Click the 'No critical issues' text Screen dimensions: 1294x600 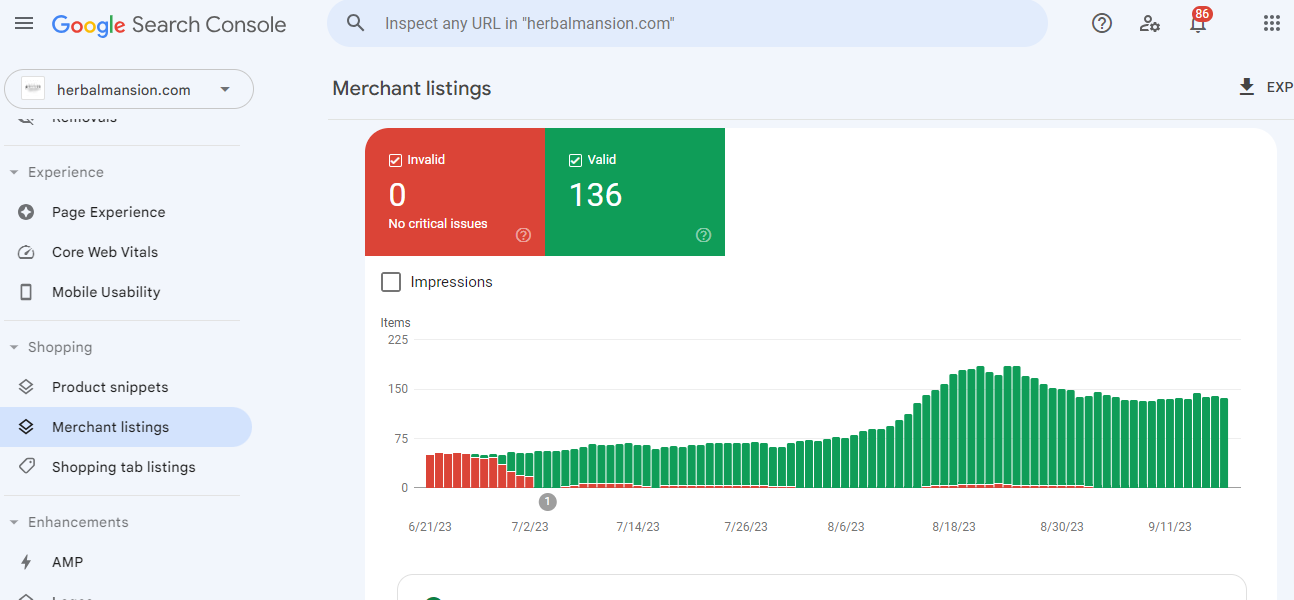tap(438, 224)
